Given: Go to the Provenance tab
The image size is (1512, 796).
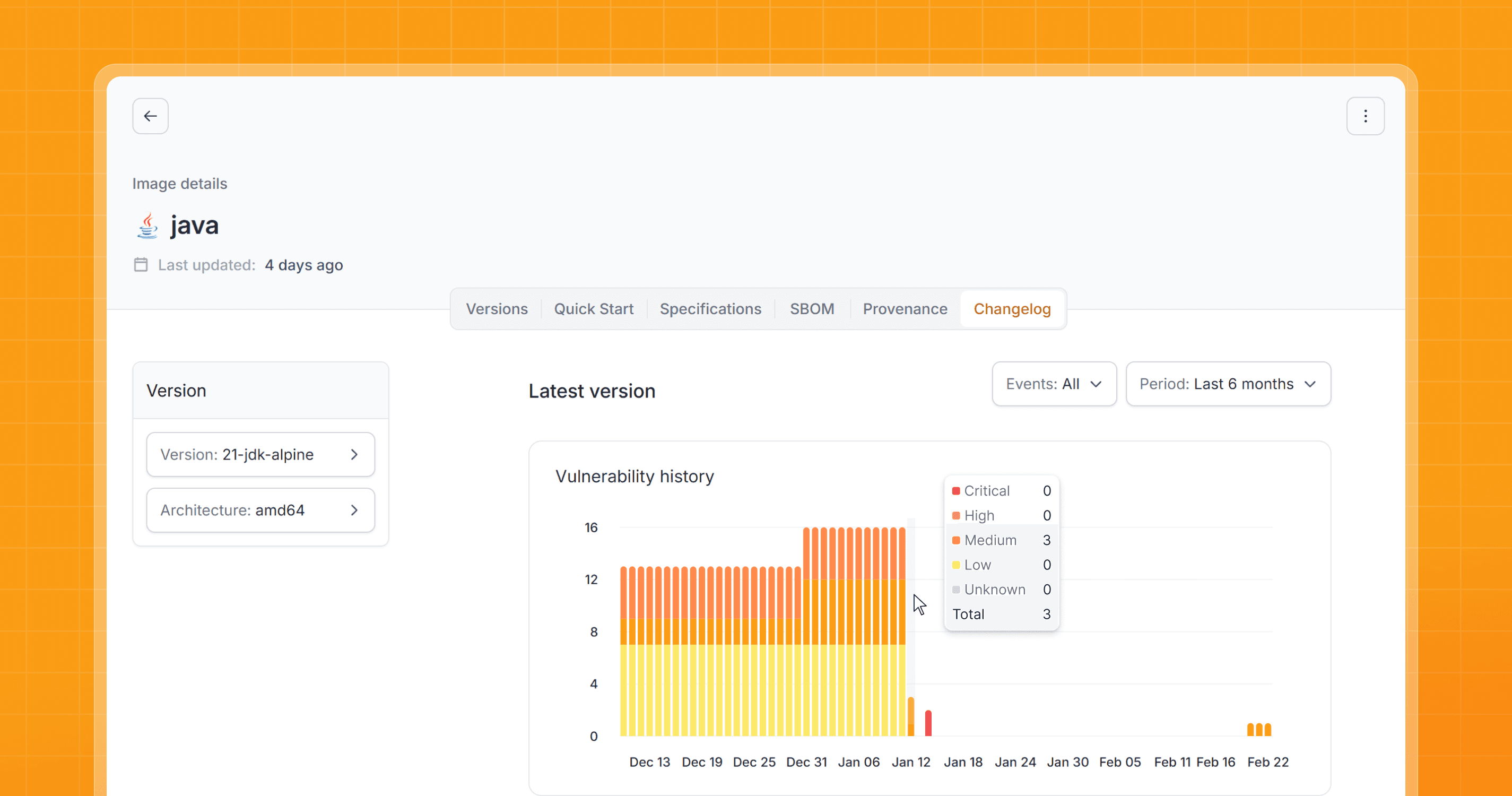Looking at the screenshot, I should pos(905,309).
